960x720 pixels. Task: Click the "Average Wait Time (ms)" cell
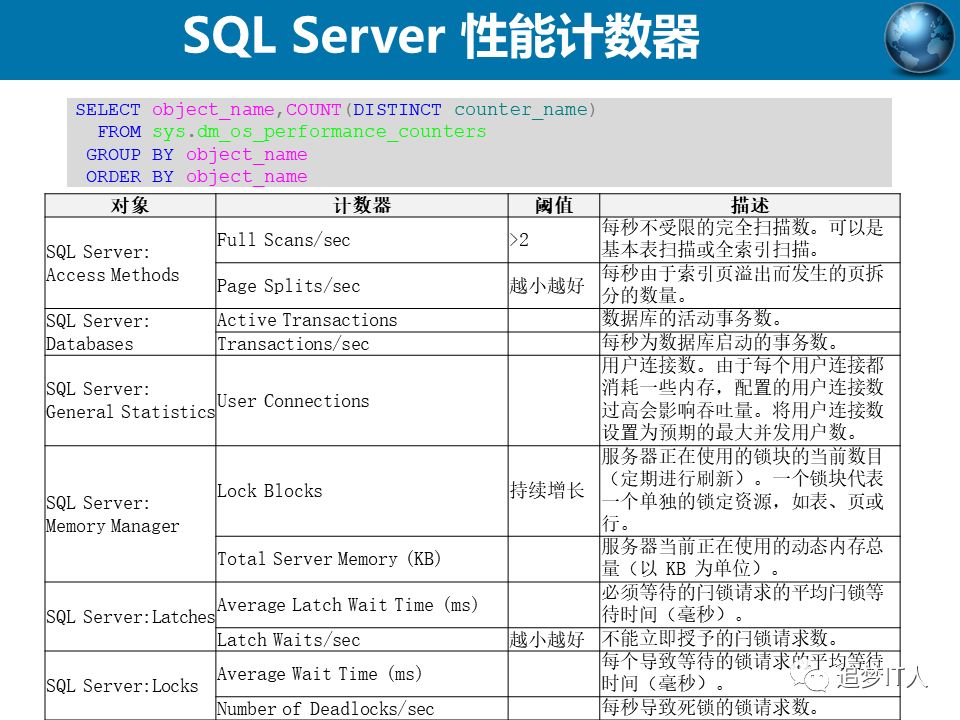(x=362, y=674)
